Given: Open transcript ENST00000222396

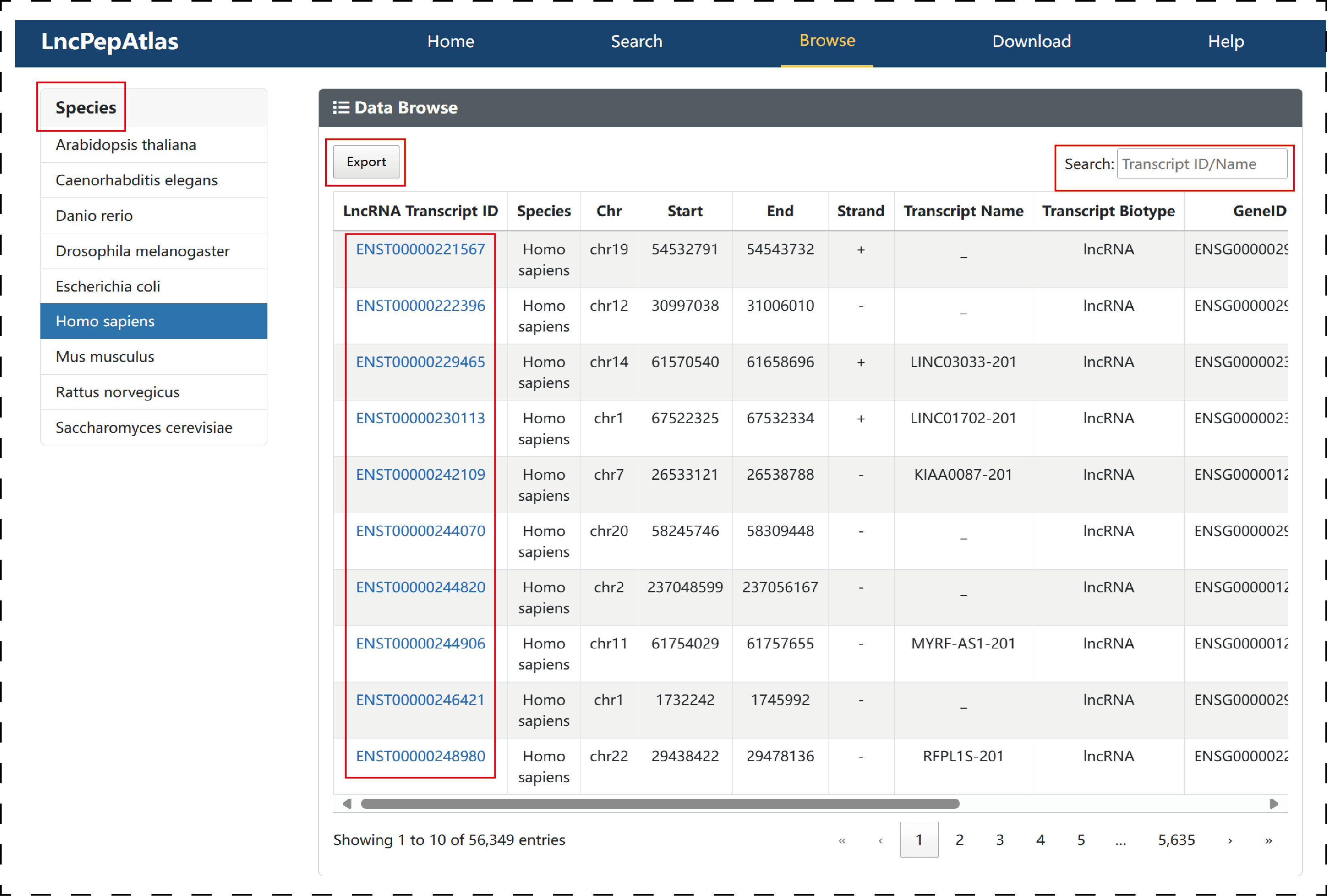Looking at the screenshot, I should pos(420,306).
